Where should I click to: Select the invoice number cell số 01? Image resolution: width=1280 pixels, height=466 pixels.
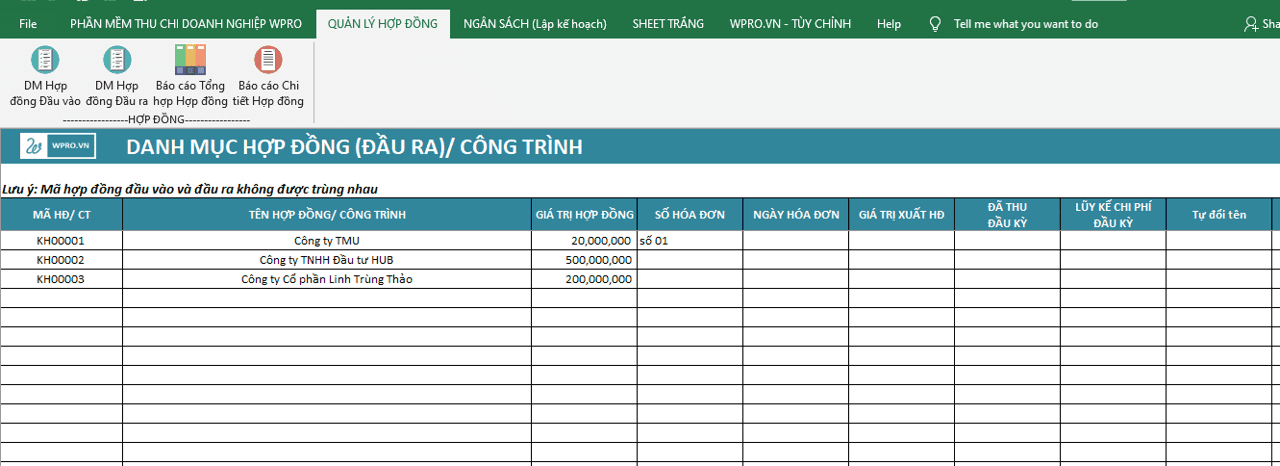coord(690,241)
